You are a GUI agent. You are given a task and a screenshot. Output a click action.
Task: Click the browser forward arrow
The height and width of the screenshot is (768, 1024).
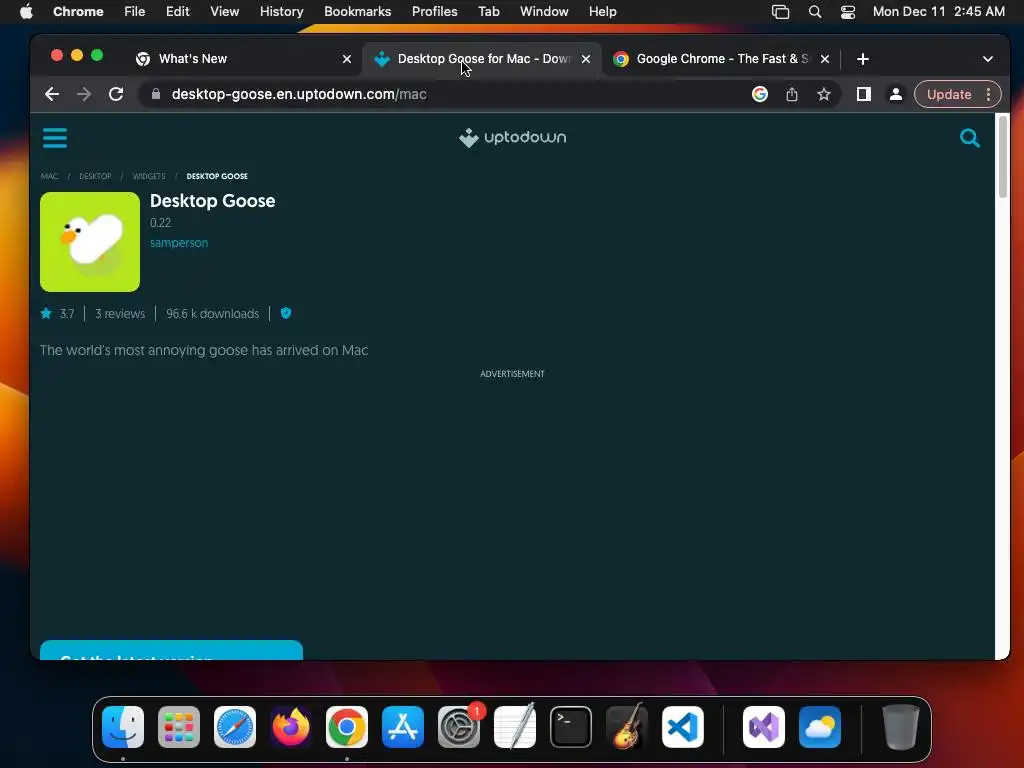[x=84, y=94]
